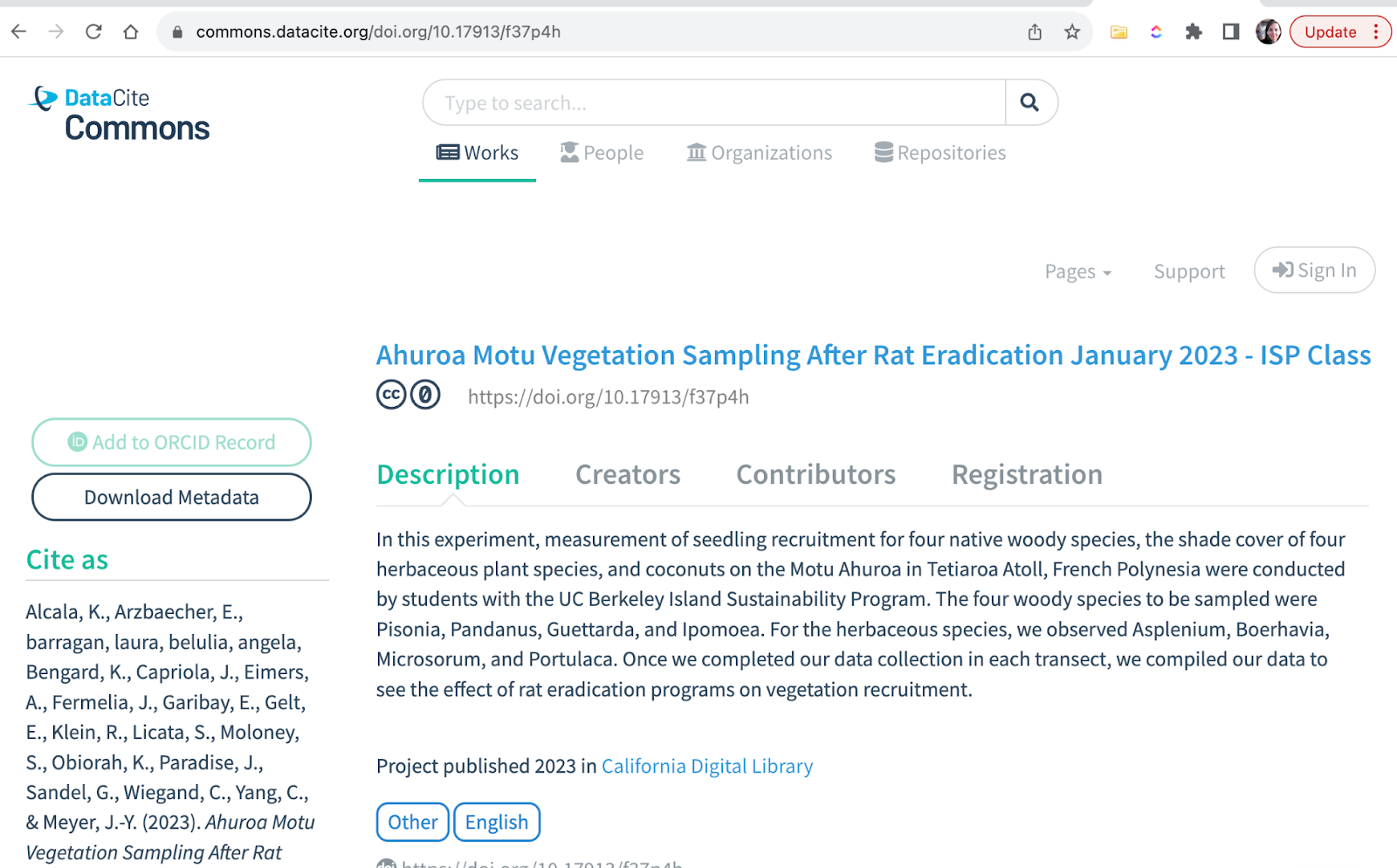
Task: Bookmark this page with star icon
Action: coord(1072,32)
